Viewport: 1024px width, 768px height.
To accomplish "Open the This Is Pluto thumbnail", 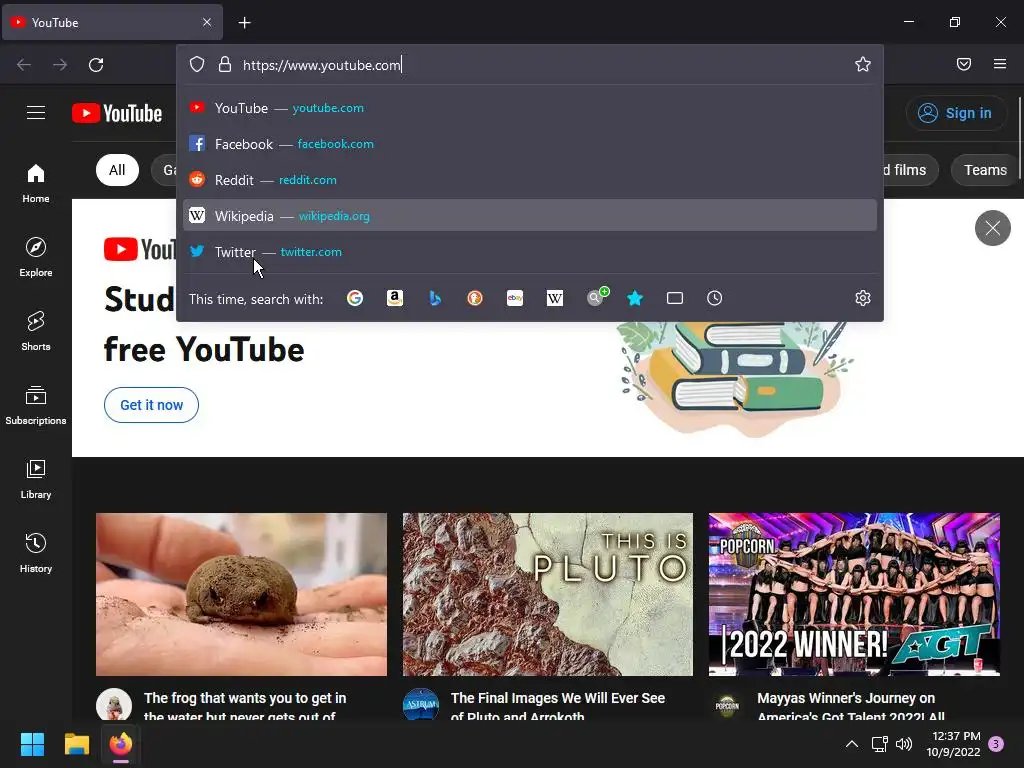I will tap(548, 594).
